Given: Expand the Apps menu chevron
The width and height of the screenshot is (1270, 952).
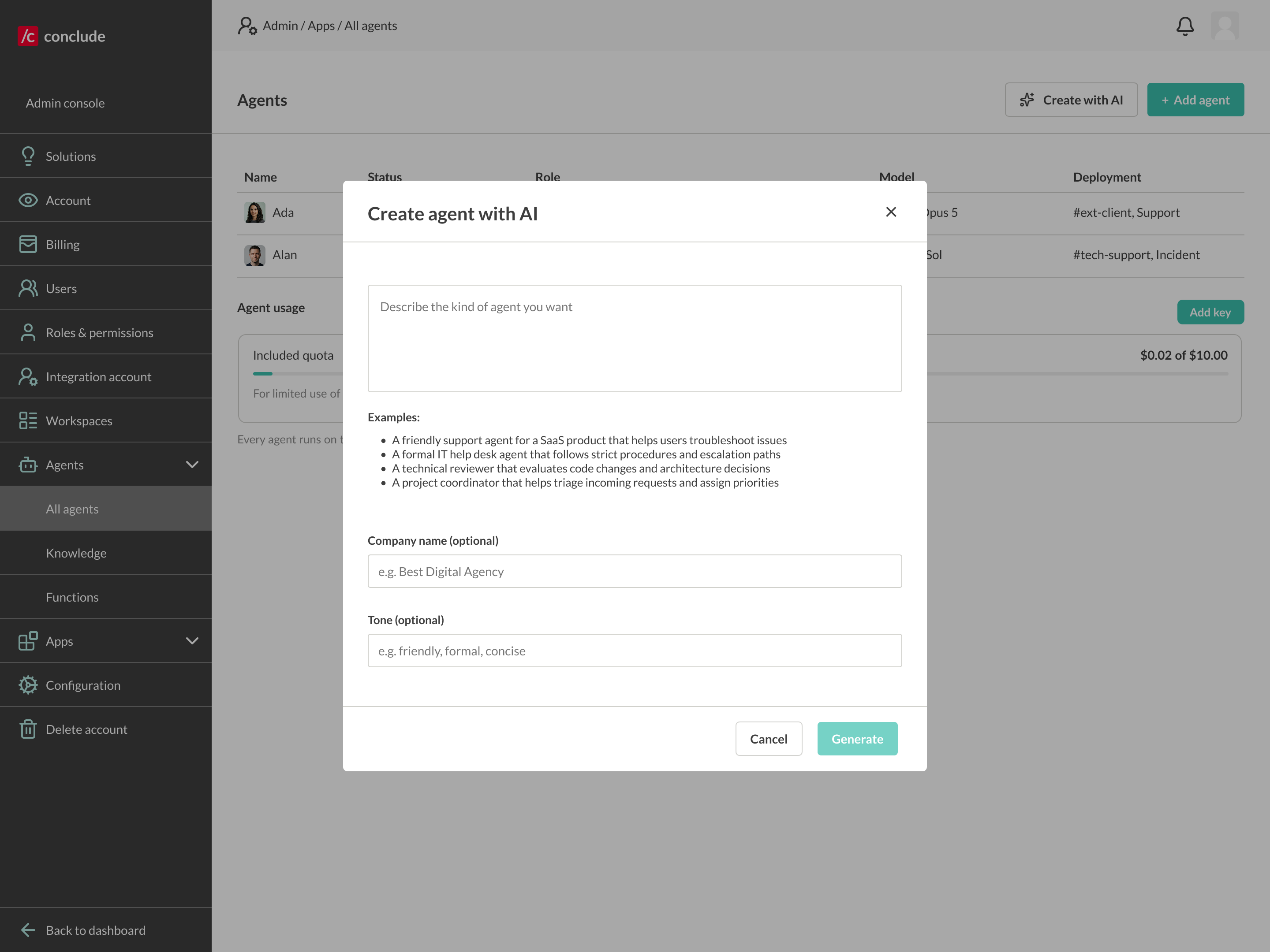Looking at the screenshot, I should [x=192, y=641].
